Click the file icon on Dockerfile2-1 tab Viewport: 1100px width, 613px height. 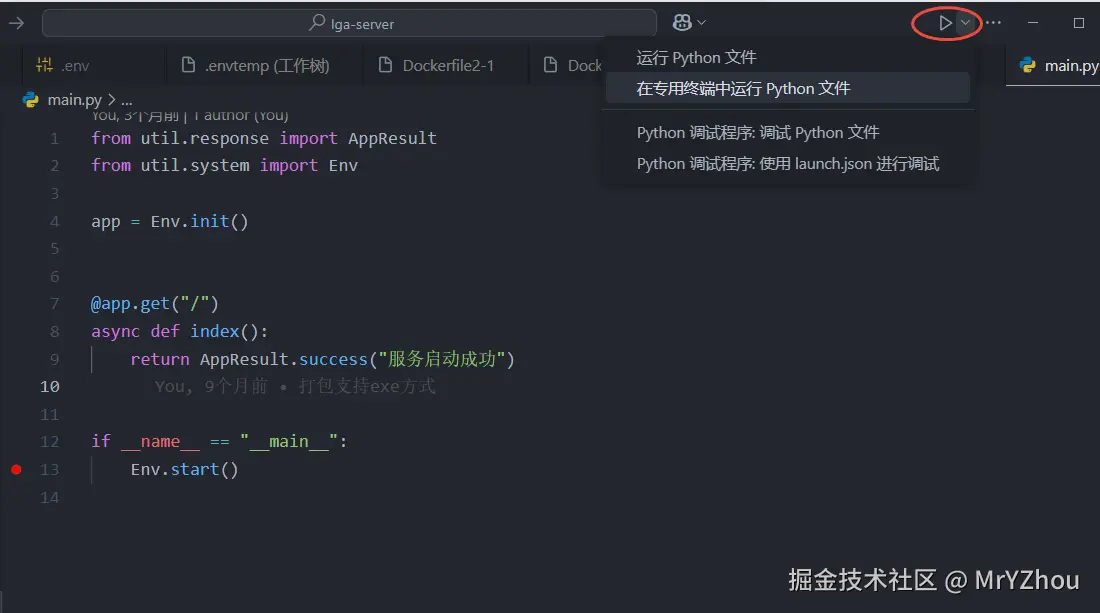click(385, 65)
